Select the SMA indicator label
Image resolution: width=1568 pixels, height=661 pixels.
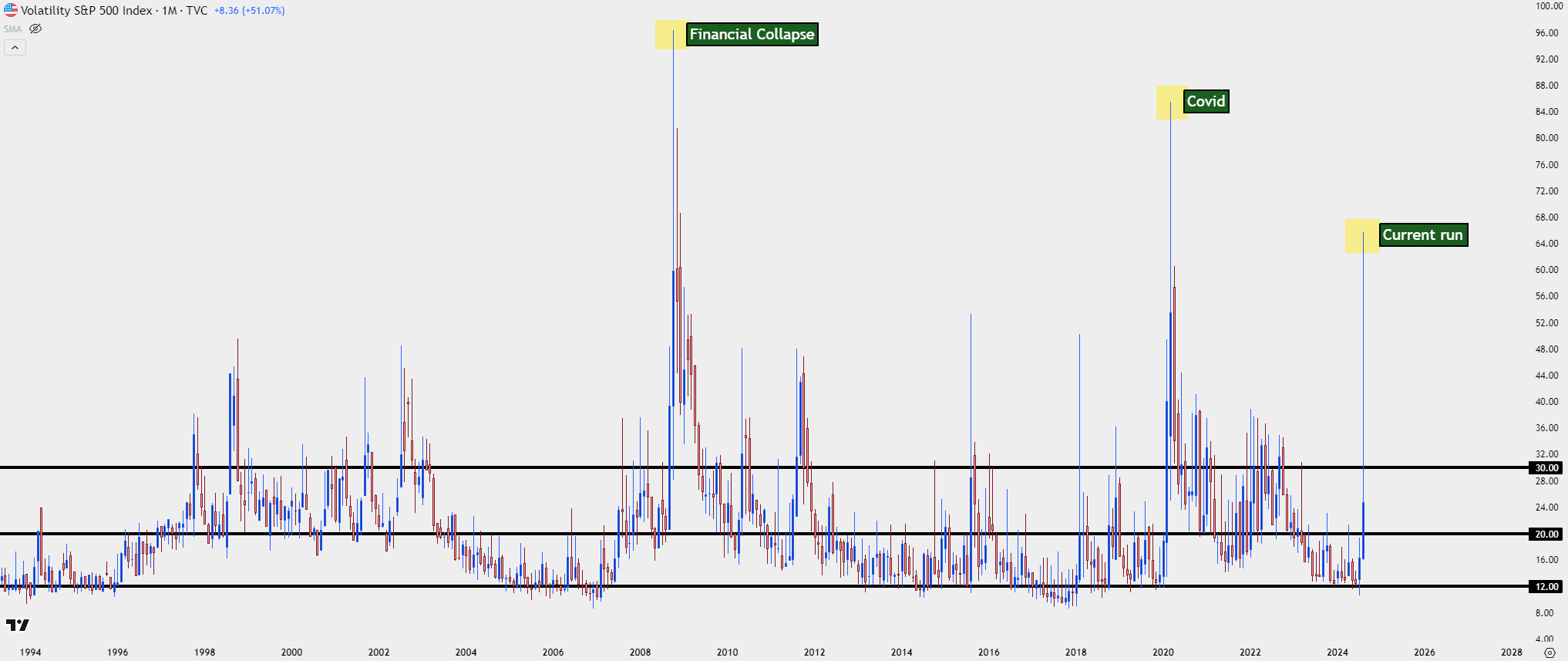tap(12, 29)
